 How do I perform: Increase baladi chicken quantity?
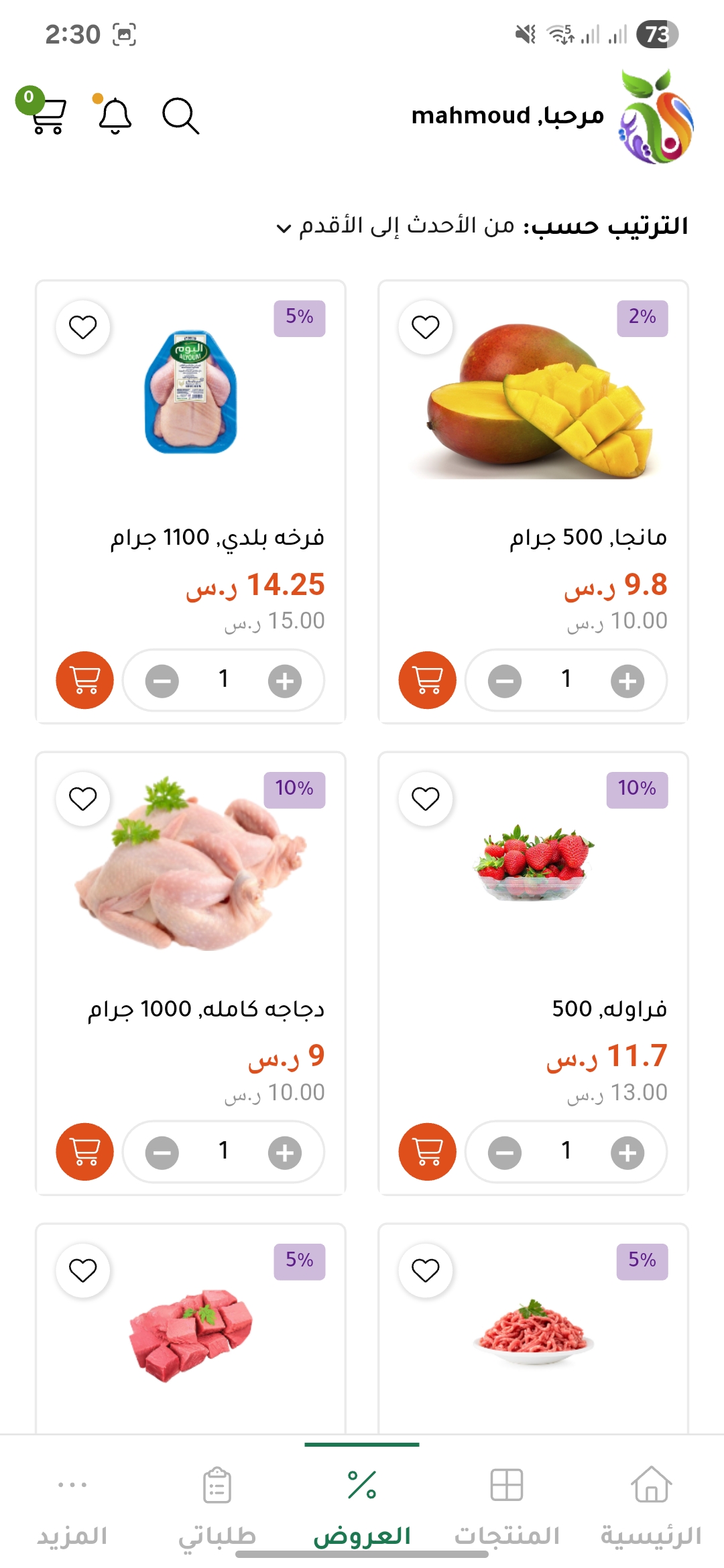pos(285,681)
